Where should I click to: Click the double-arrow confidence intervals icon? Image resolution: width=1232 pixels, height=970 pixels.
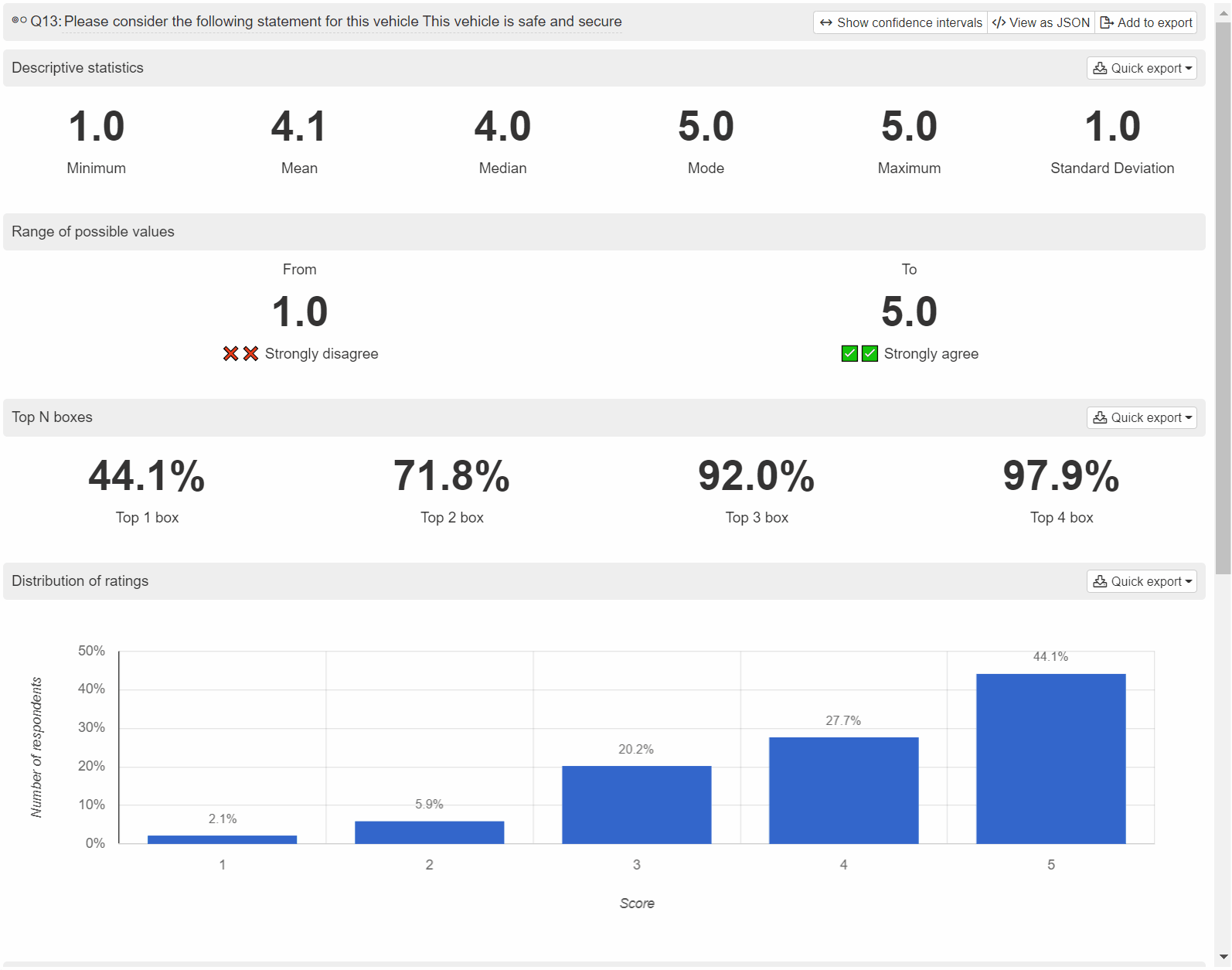[x=825, y=22]
